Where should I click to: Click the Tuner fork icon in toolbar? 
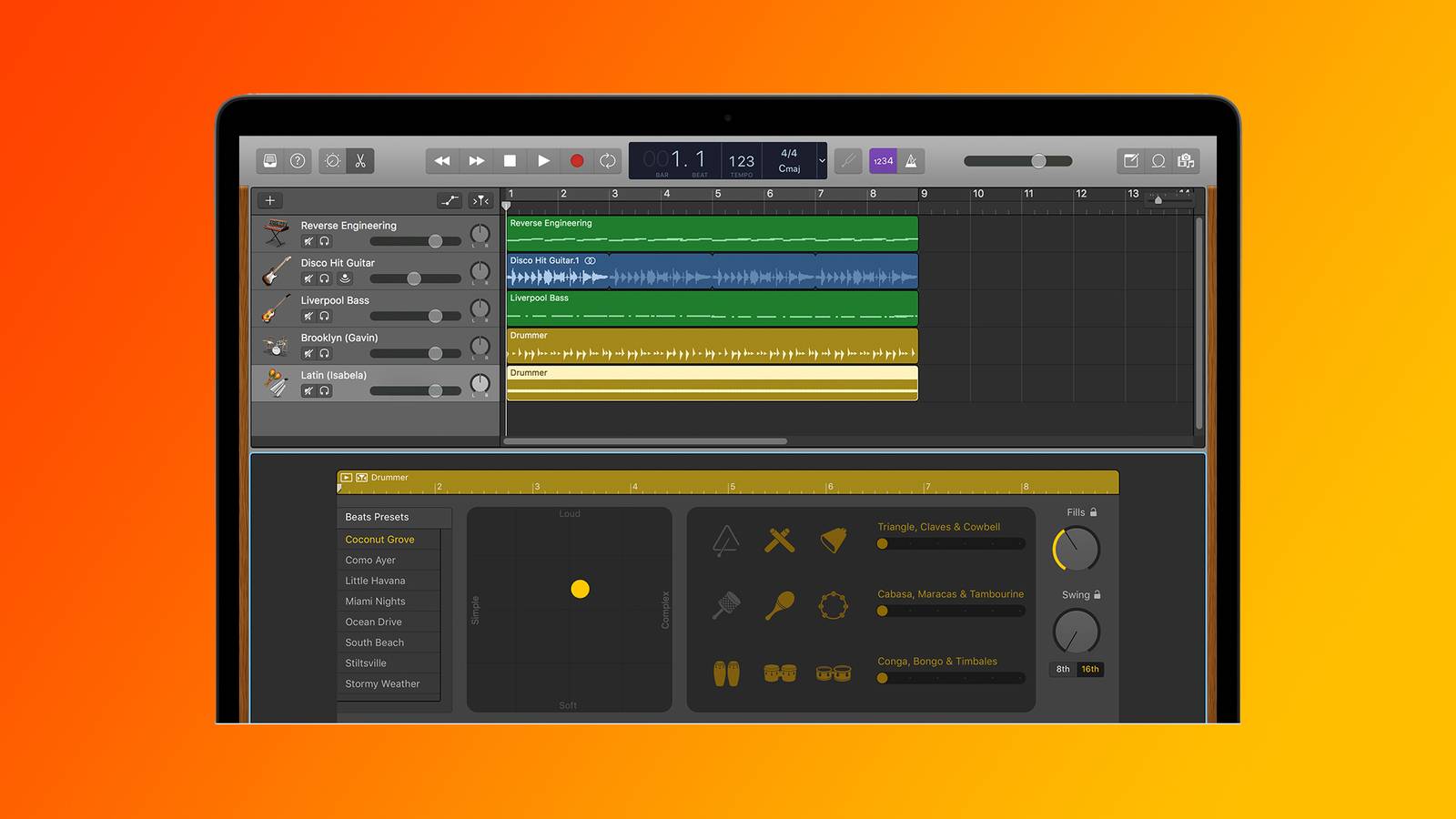[x=848, y=161]
